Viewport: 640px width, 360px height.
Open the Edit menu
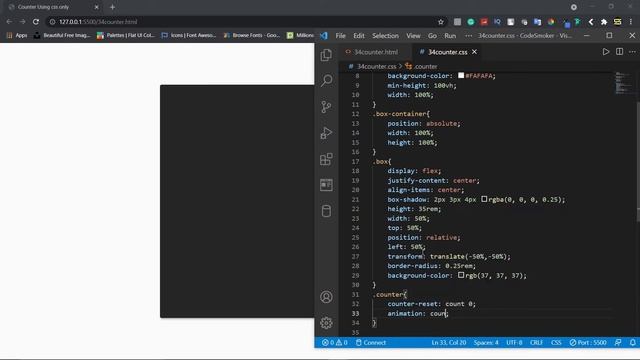pos(359,36)
